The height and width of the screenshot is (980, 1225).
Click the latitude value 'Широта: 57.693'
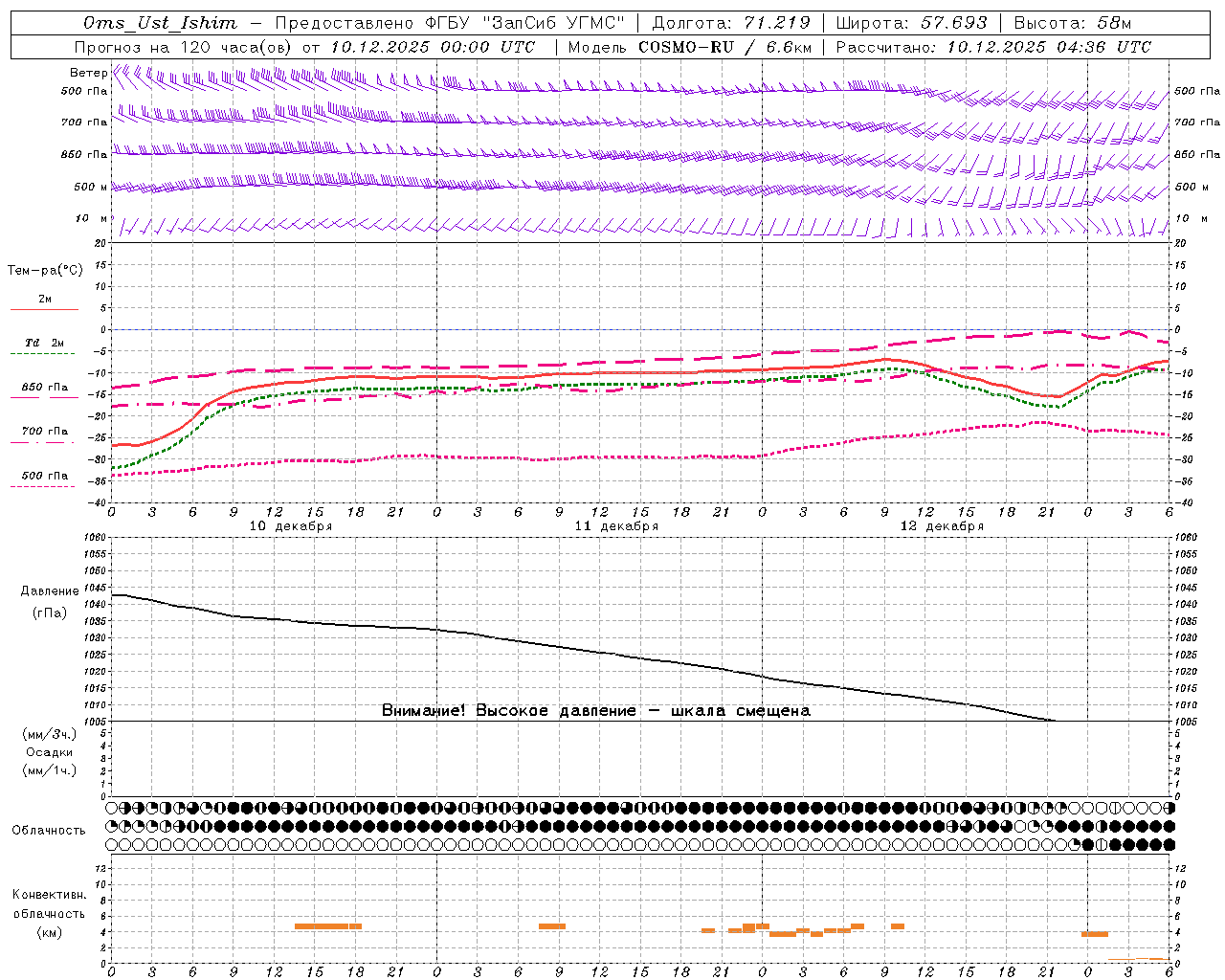(911, 23)
